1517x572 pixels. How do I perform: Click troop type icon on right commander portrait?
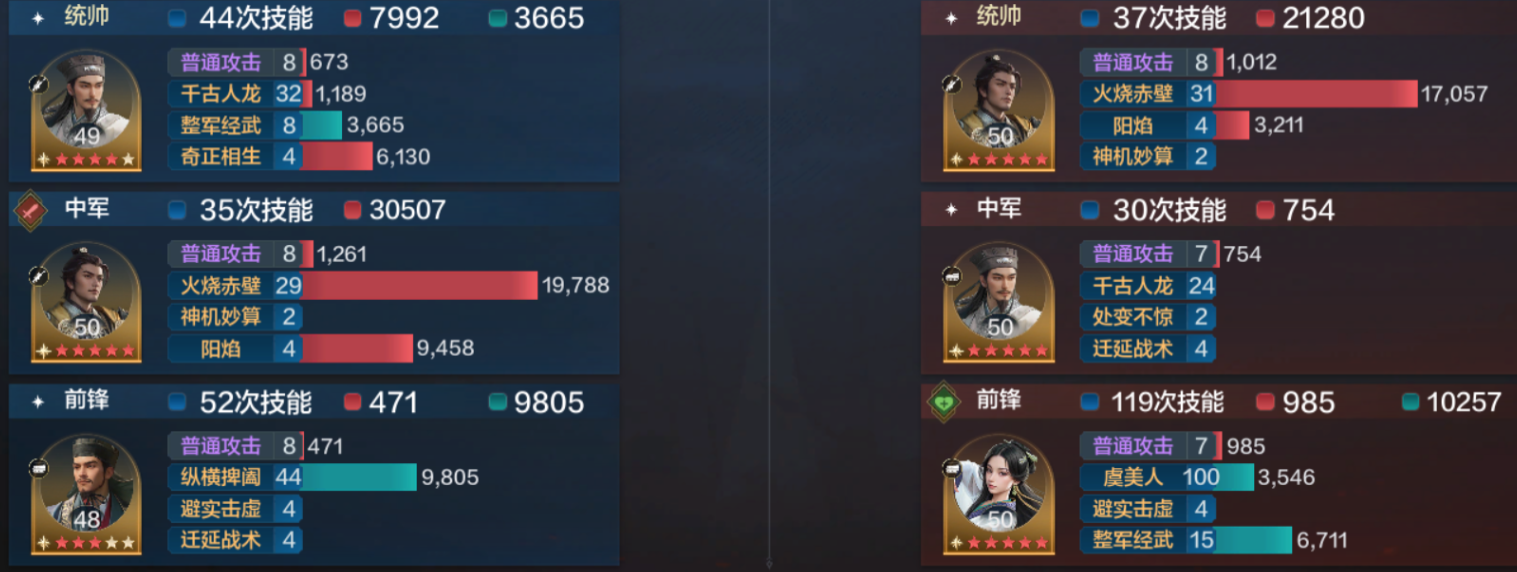click(x=952, y=84)
